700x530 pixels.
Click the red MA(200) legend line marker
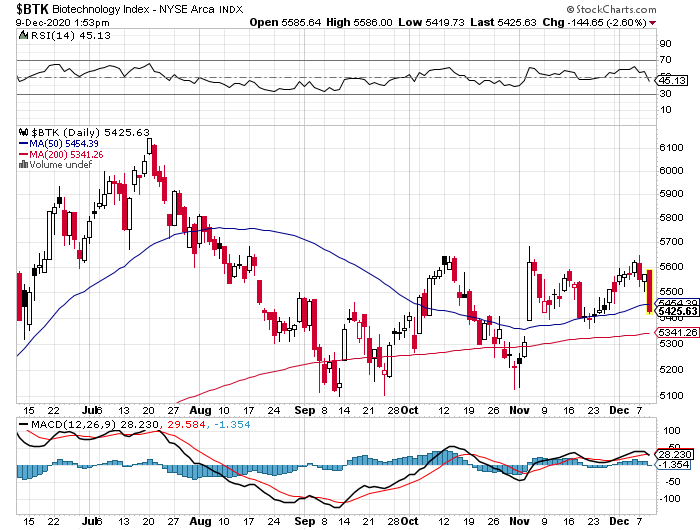[23, 154]
